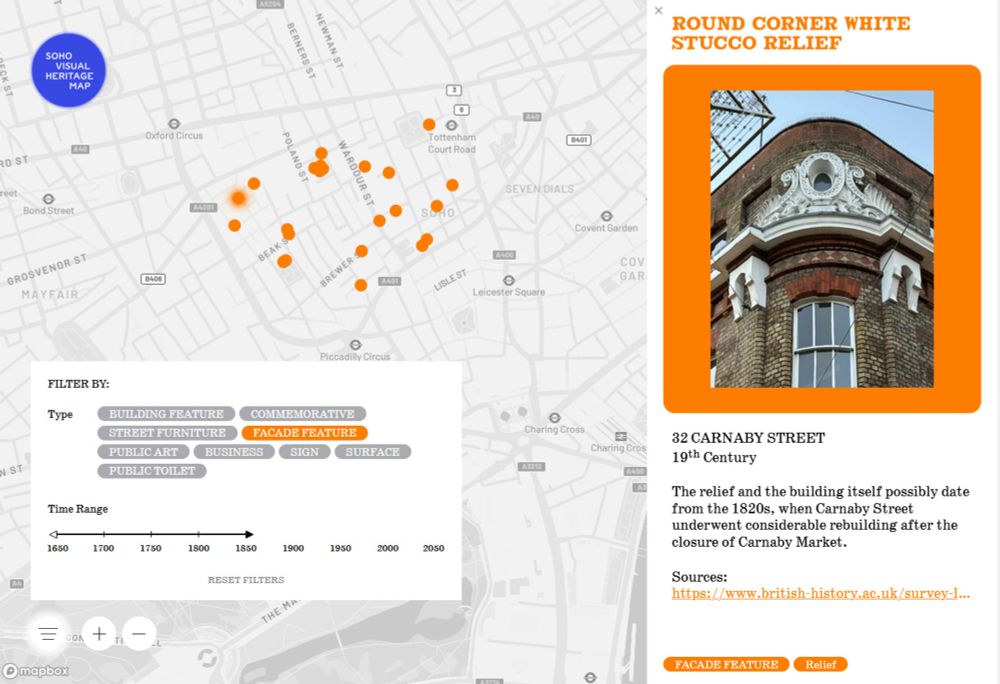Click the Seven Dials map label
This screenshot has height=684, width=1000.
pos(540,189)
